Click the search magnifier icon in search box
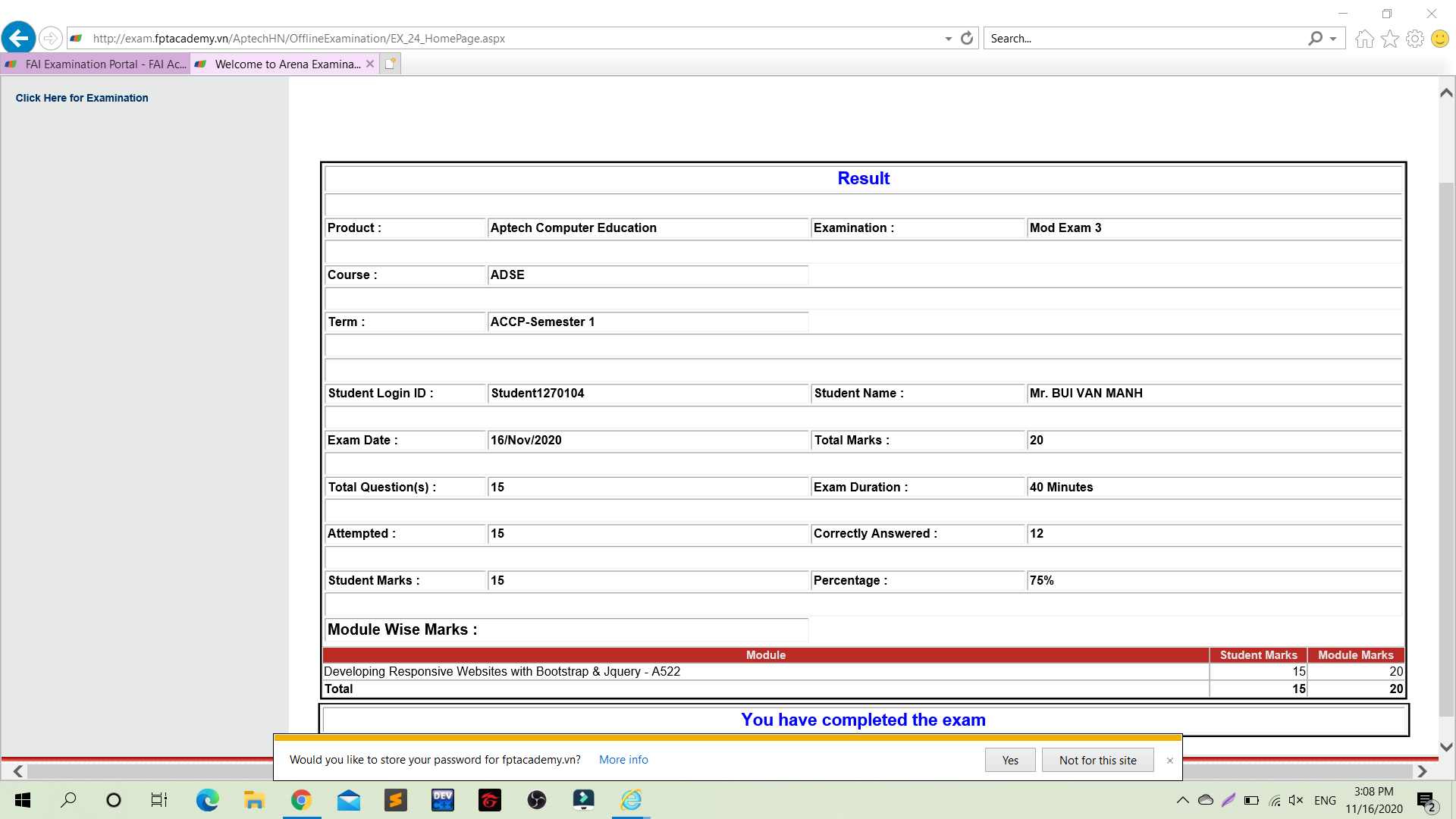 click(1316, 38)
